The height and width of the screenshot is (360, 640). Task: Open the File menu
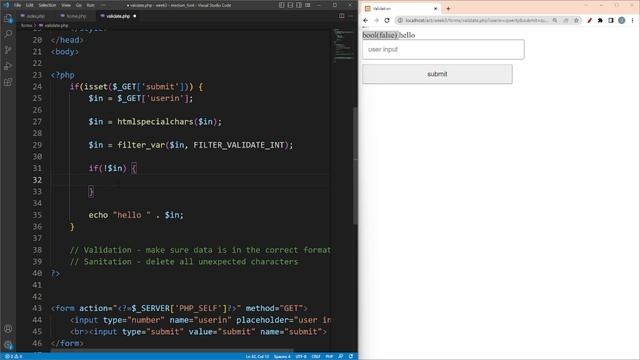[x=18, y=5]
